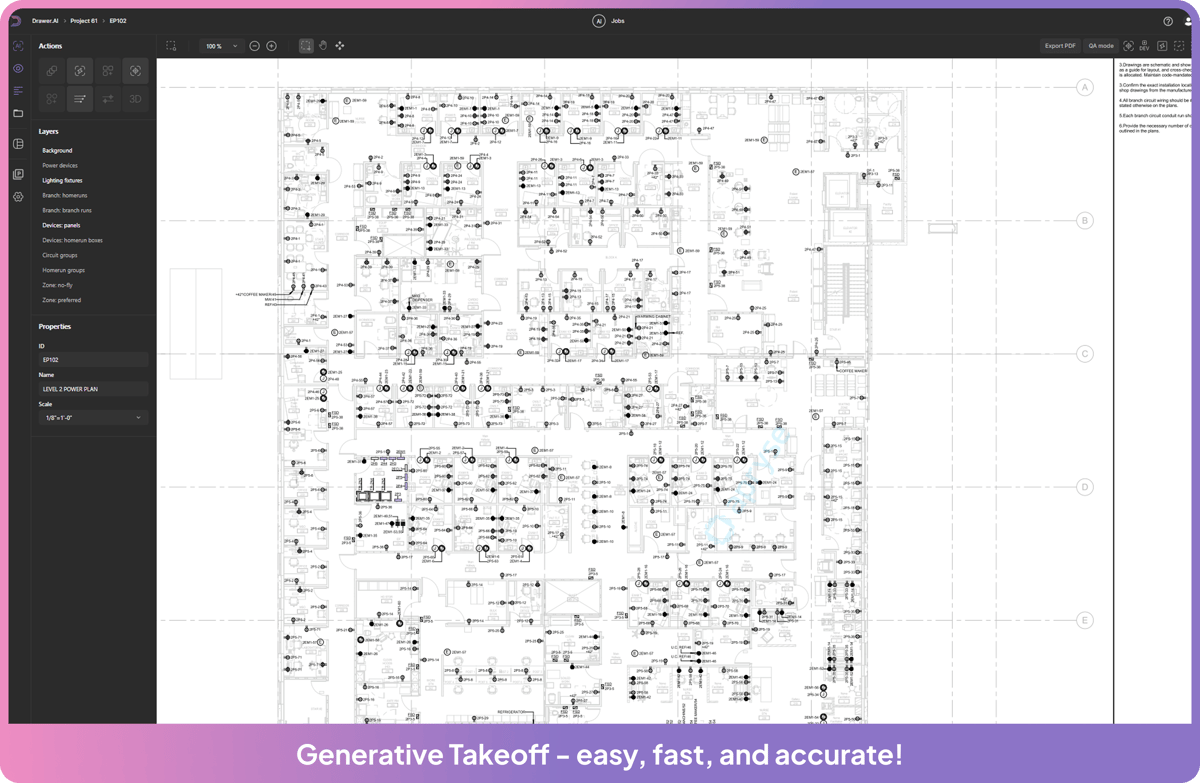Zoom out using the minus icon
1200x783 pixels.
[255, 45]
